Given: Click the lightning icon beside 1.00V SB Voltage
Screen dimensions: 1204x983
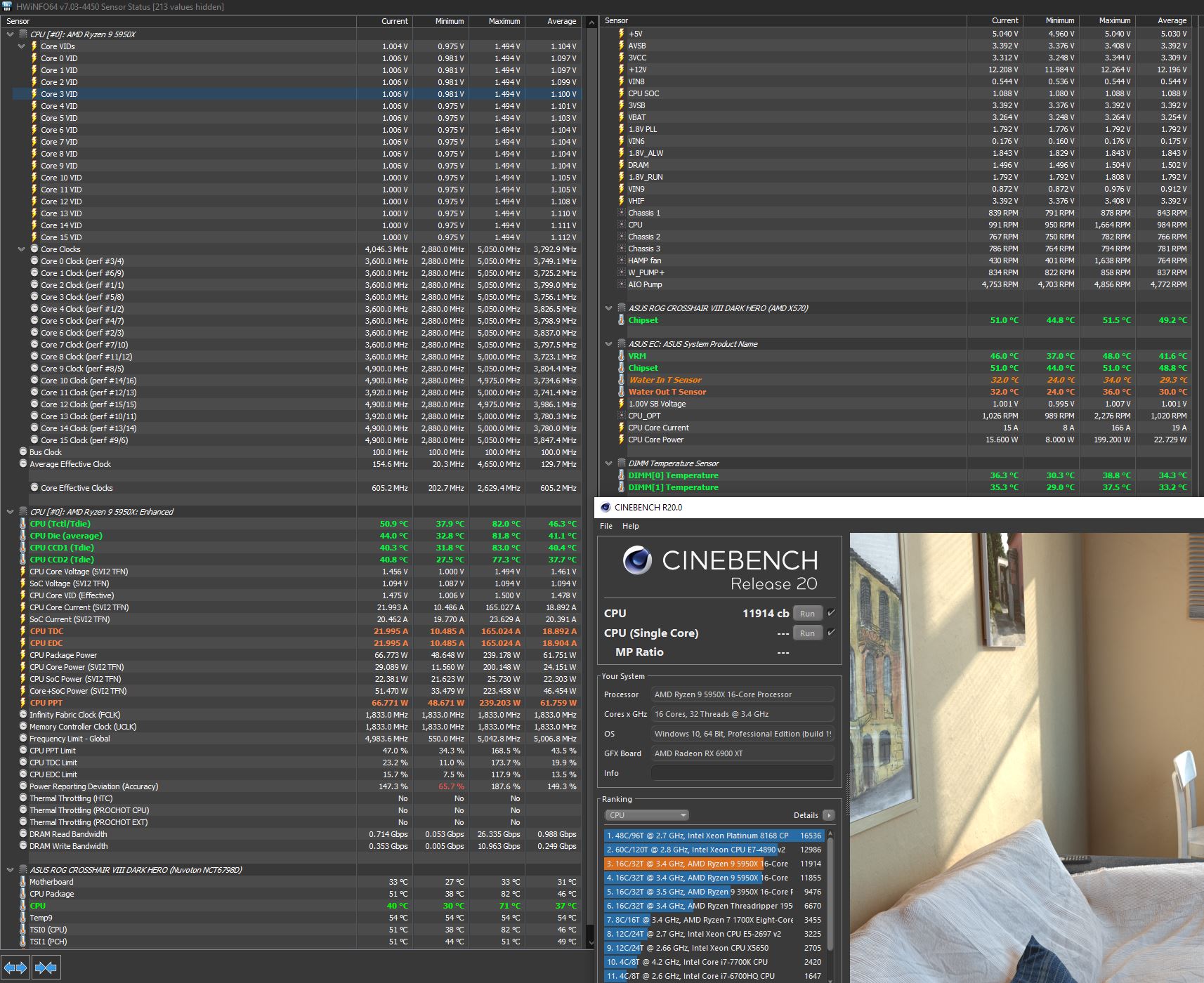Looking at the screenshot, I should (x=621, y=404).
